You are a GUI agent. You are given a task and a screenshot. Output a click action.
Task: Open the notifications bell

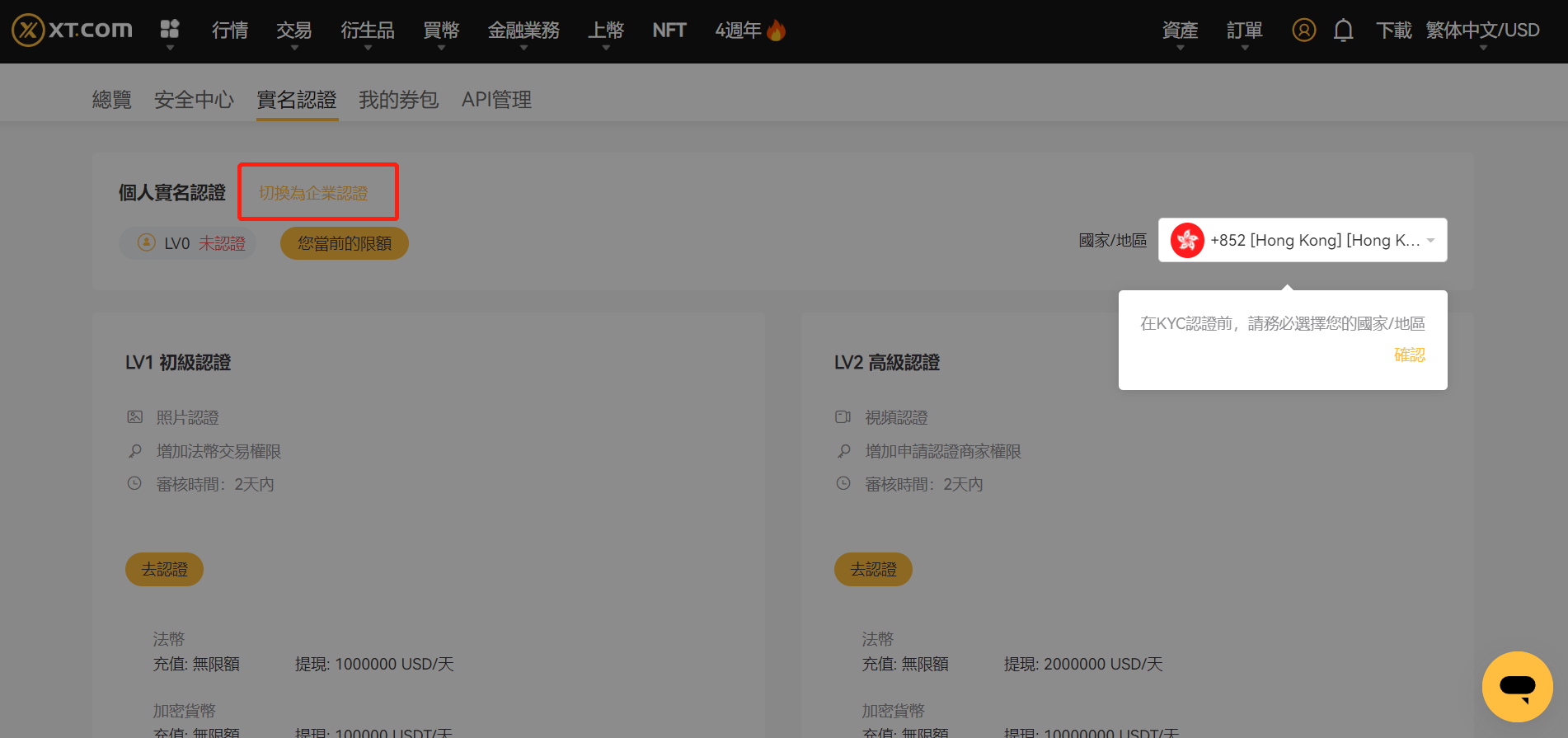pyautogui.click(x=1343, y=31)
